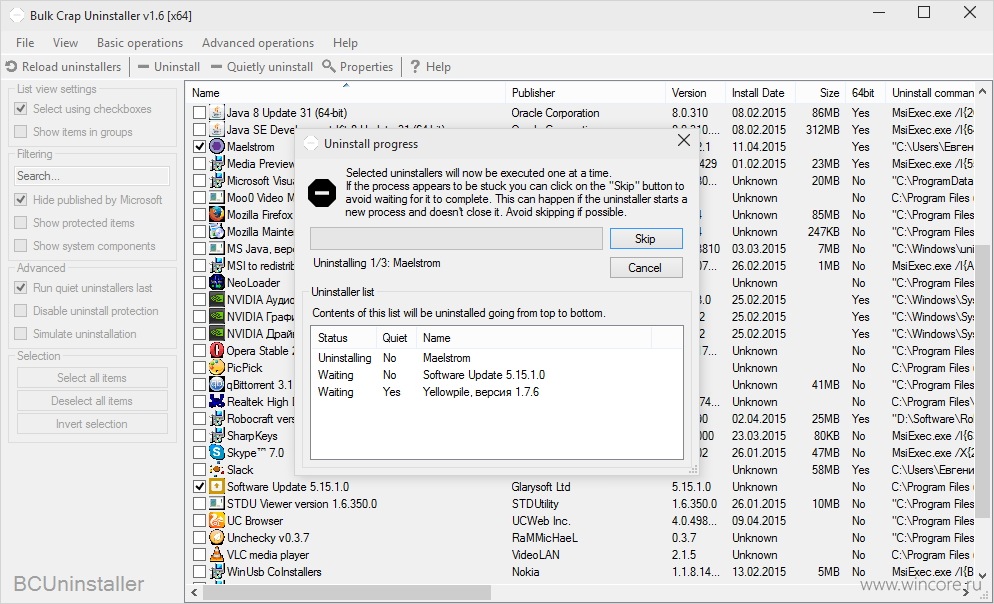Click the Software Update 5.15.1.0 icon

click(x=217, y=487)
